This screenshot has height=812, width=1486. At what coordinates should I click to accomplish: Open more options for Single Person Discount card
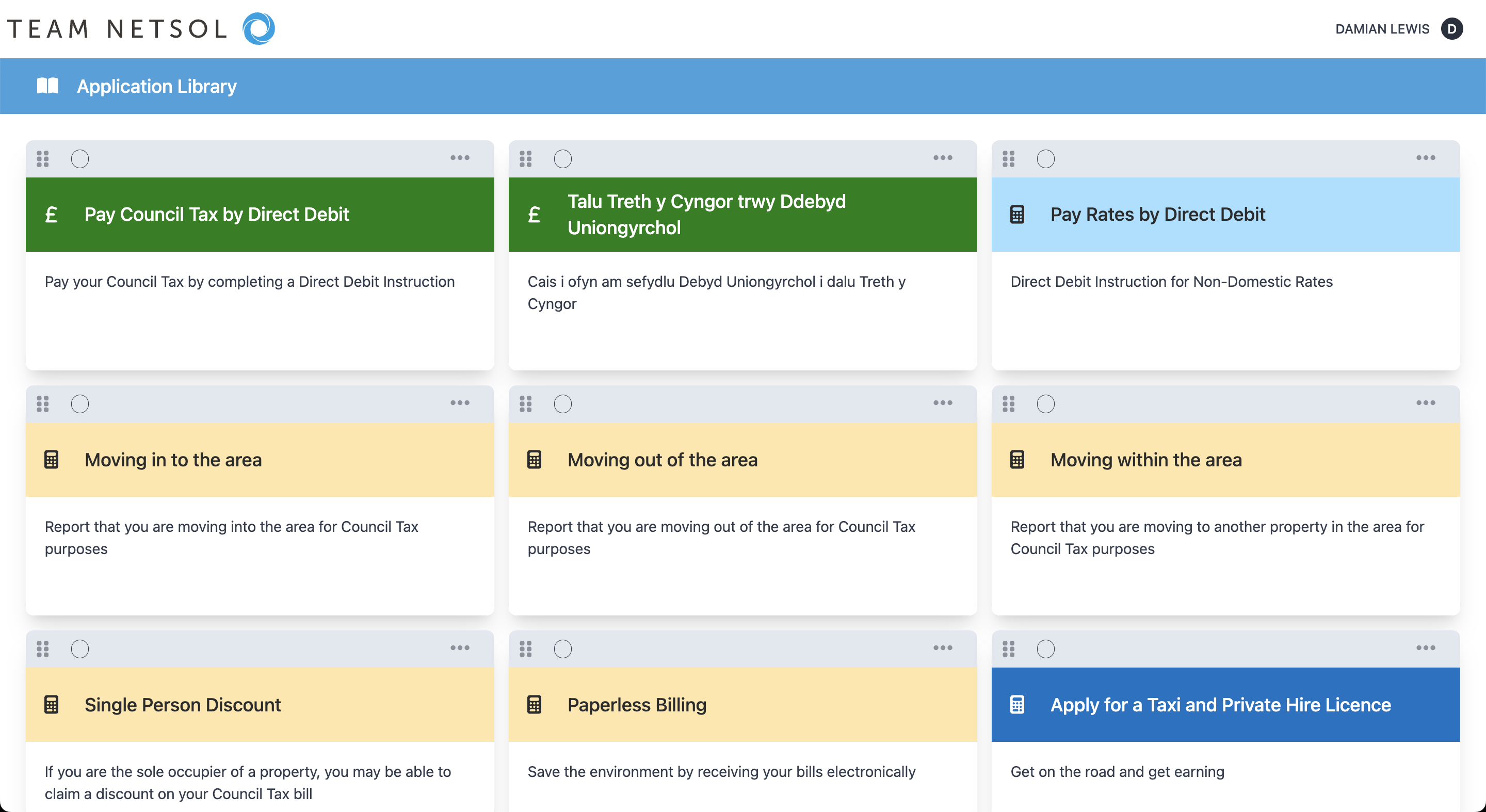460,647
